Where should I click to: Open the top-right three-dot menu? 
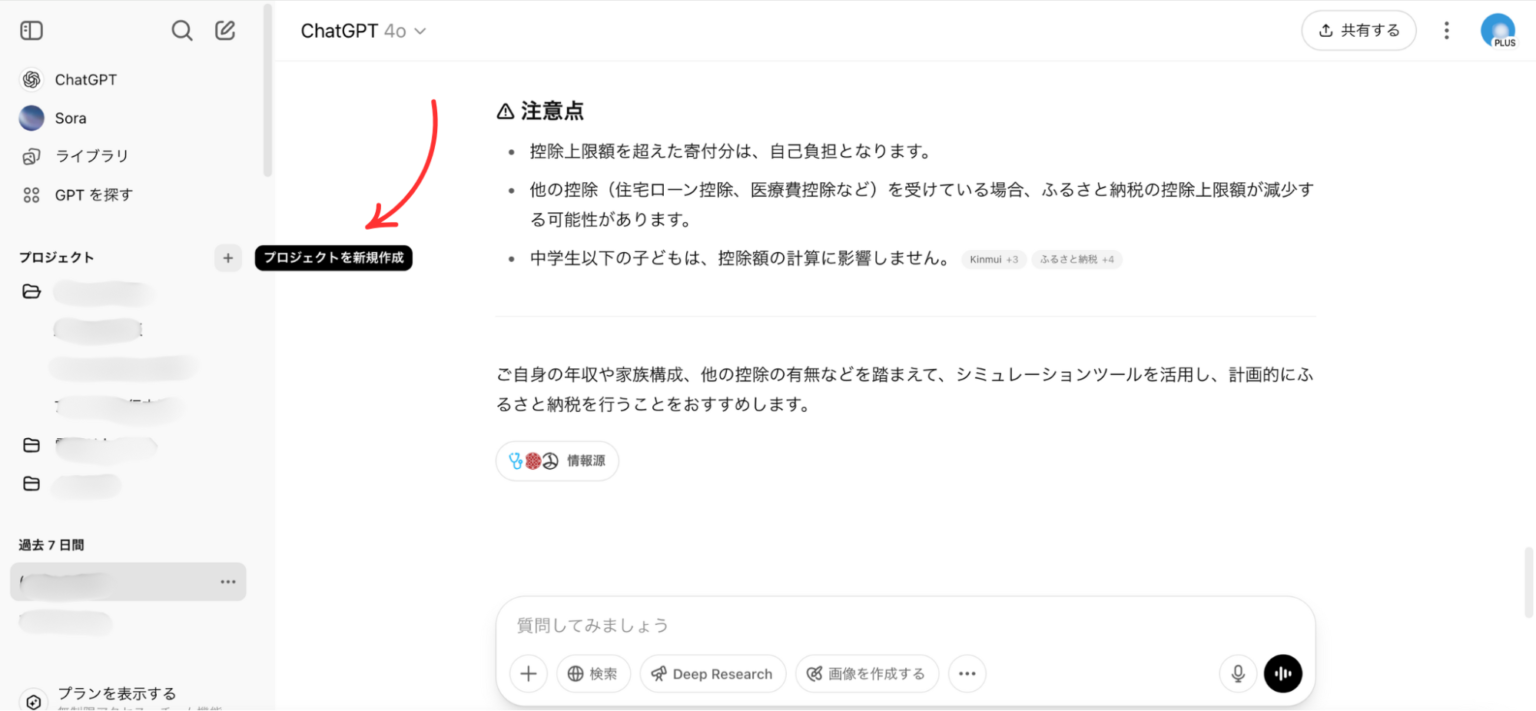click(x=1446, y=30)
